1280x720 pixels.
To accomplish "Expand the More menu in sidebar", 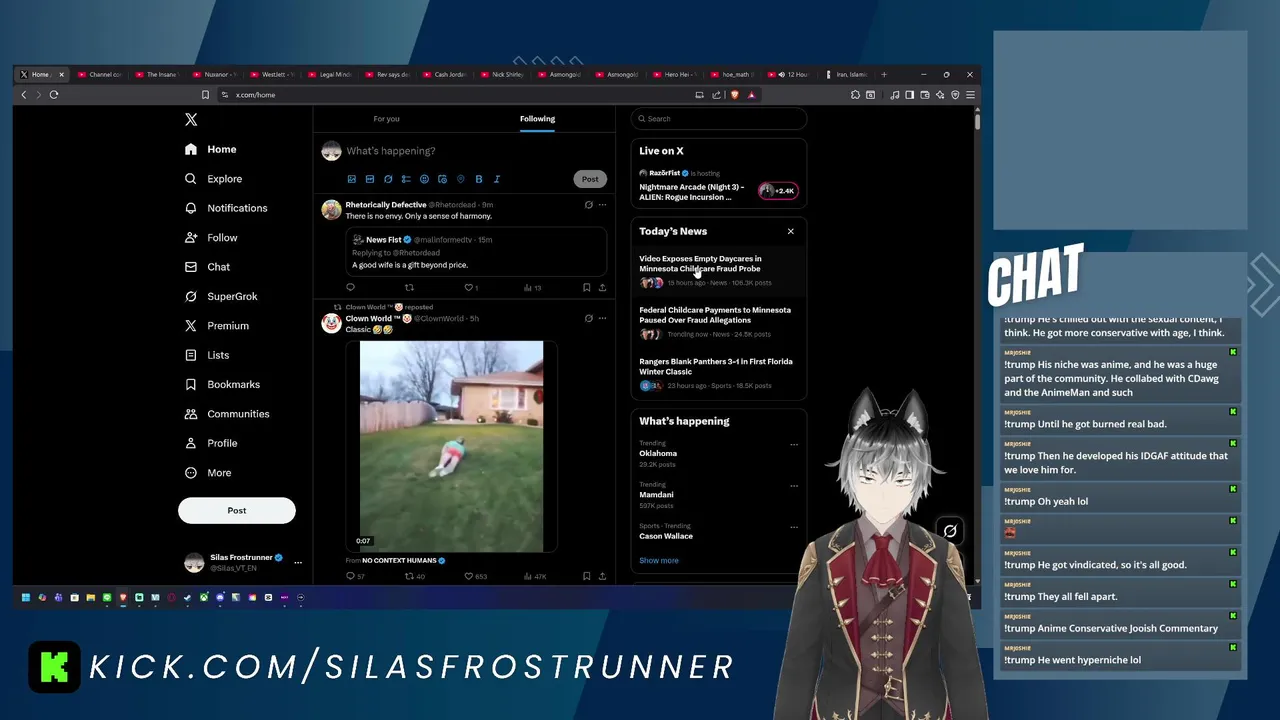I will (x=208, y=473).
